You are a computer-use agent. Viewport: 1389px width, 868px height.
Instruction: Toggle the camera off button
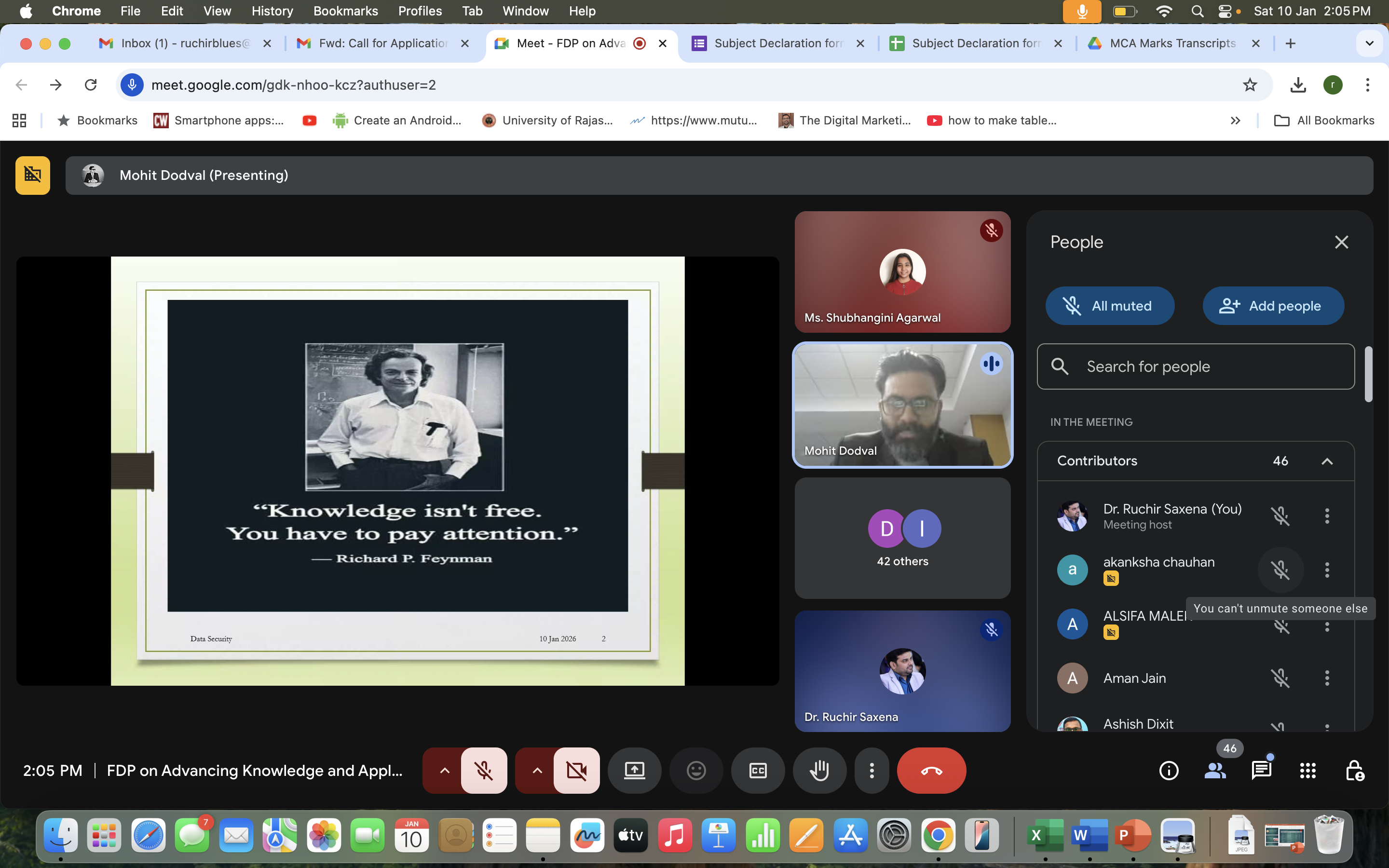click(576, 771)
